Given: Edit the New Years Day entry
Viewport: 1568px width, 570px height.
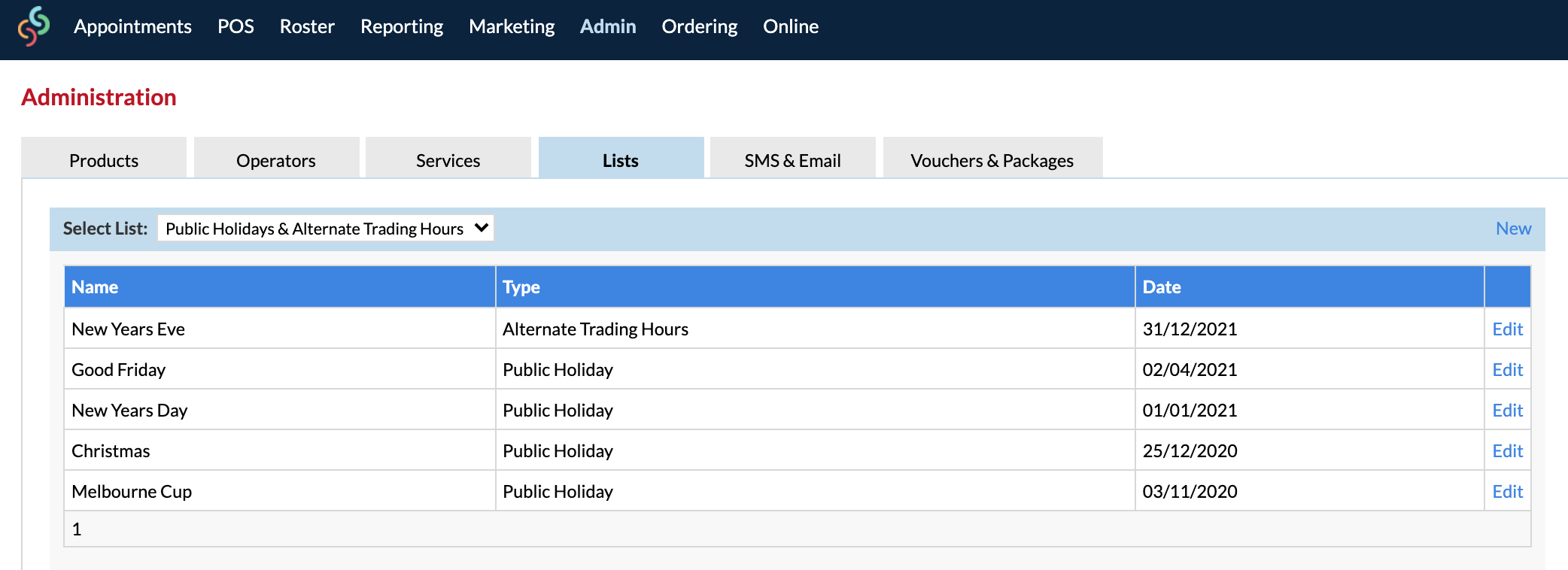Looking at the screenshot, I should [1508, 411].
